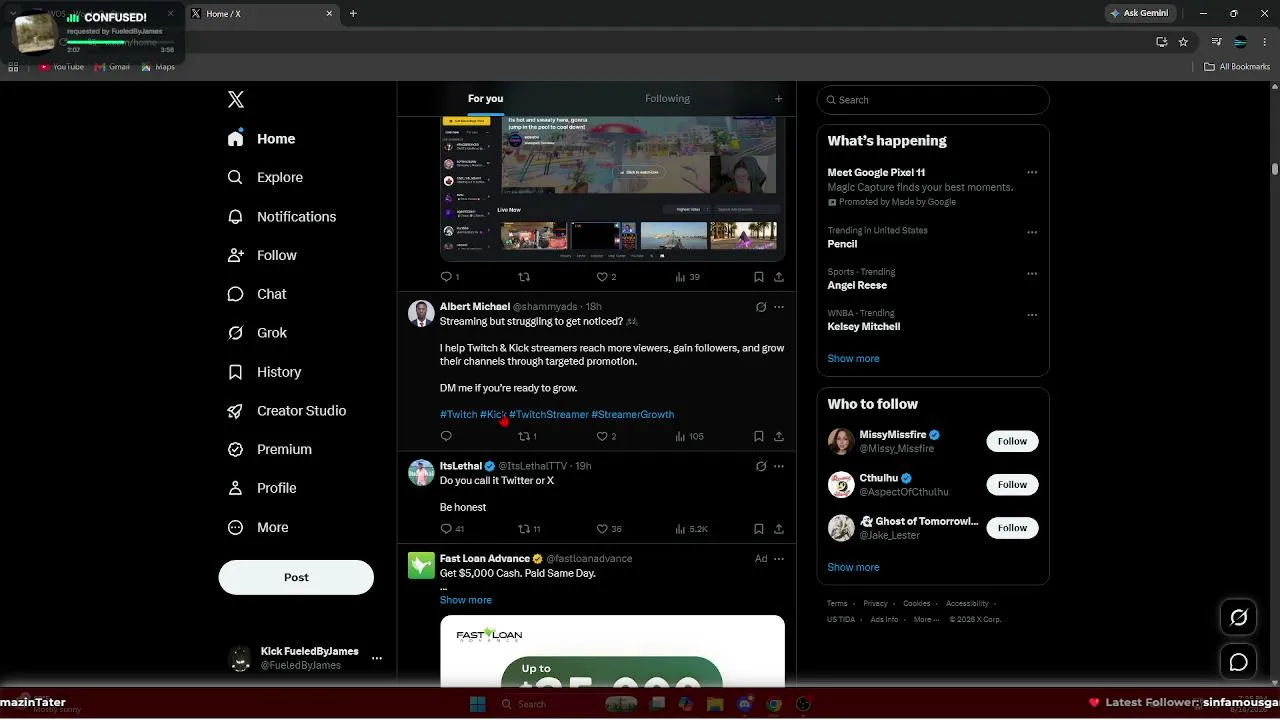The width and height of the screenshot is (1280, 720).
Task: Share Albert Michael's post
Action: click(779, 436)
